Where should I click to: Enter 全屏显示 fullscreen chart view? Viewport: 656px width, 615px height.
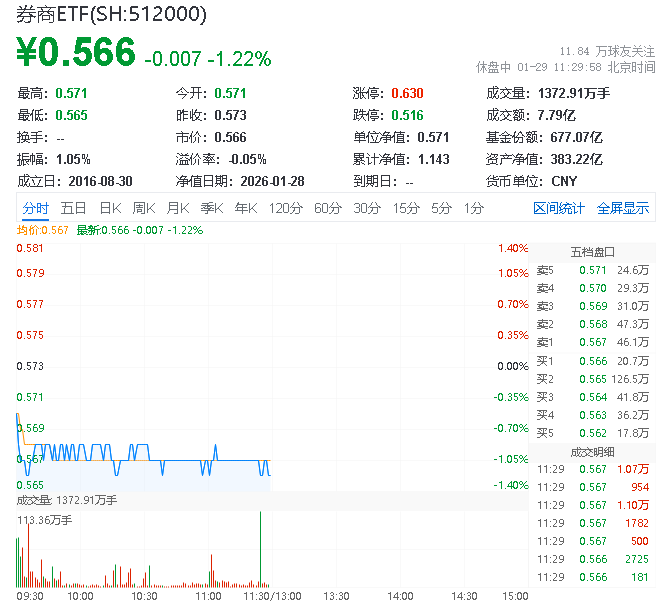(x=622, y=208)
